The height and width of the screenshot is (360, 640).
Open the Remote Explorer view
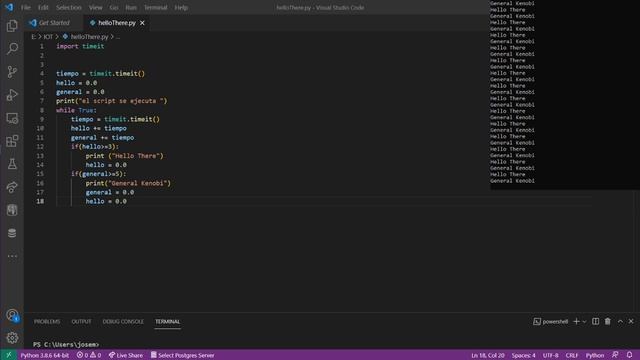[x=12, y=118]
